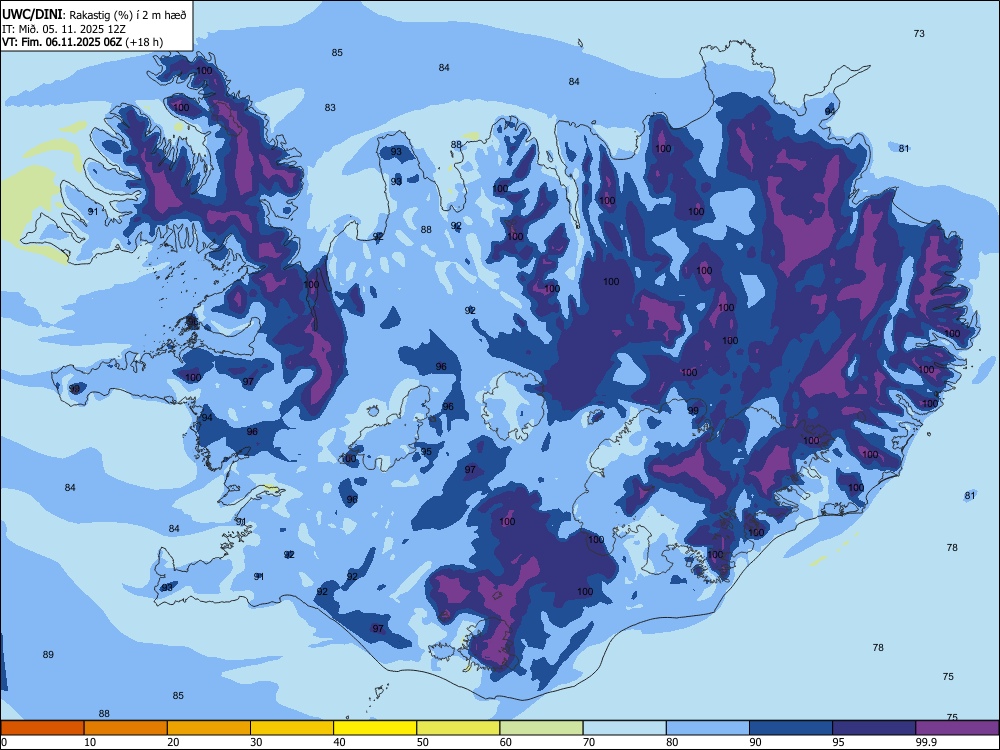
Task: Click the humidity value '83' on the map
Action: pyautogui.click(x=330, y=107)
